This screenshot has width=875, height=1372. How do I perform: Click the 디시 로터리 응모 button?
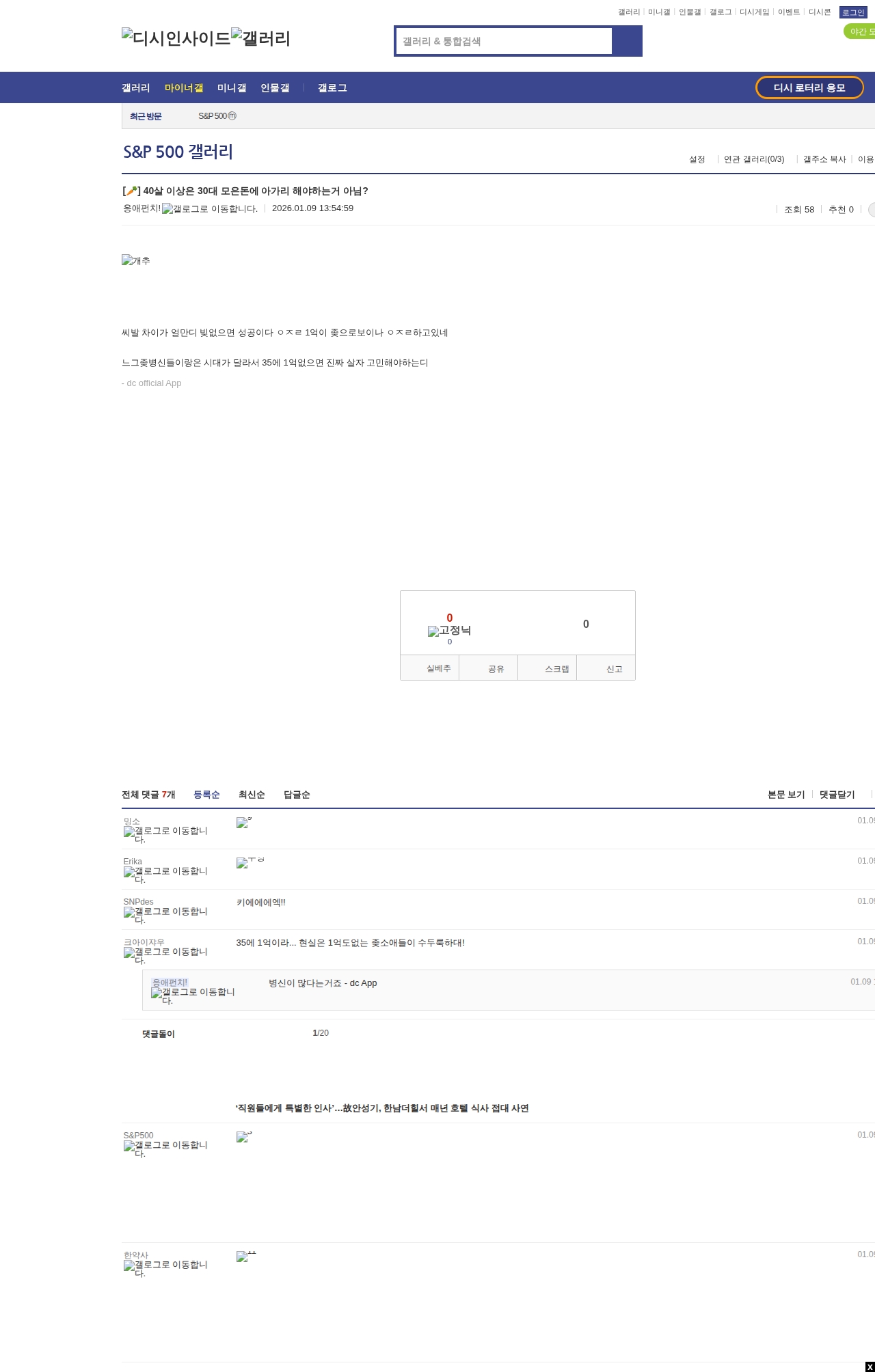tap(809, 87)
